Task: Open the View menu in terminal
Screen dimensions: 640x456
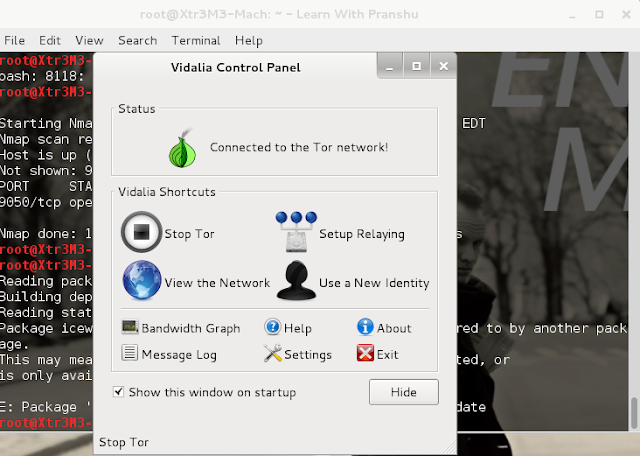Action: point(89,40)
